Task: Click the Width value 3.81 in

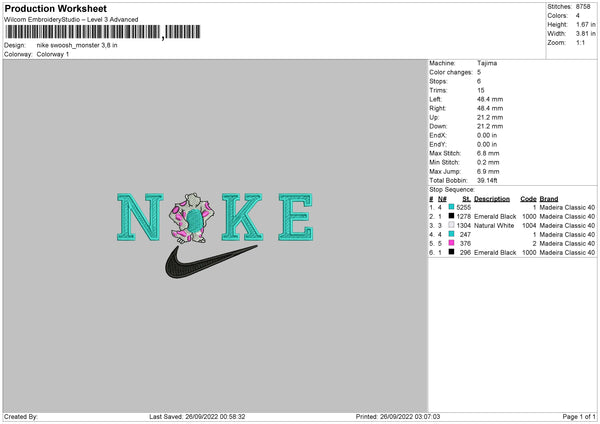Action: point(586,34)
